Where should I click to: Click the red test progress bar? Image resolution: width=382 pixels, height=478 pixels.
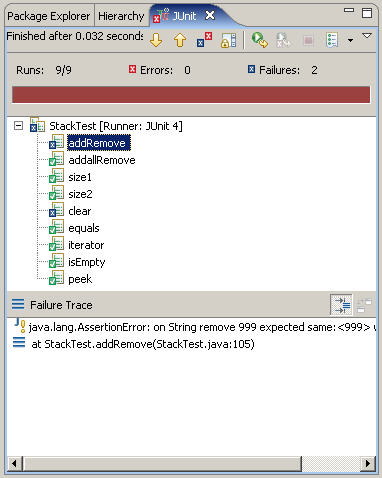coord(191,95)
